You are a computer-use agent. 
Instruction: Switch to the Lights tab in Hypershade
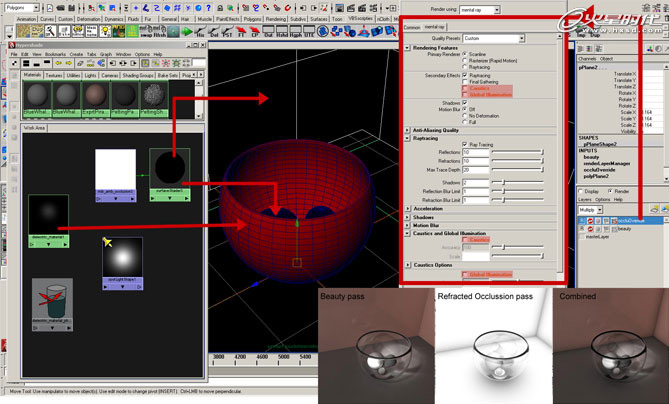(90, 75)
